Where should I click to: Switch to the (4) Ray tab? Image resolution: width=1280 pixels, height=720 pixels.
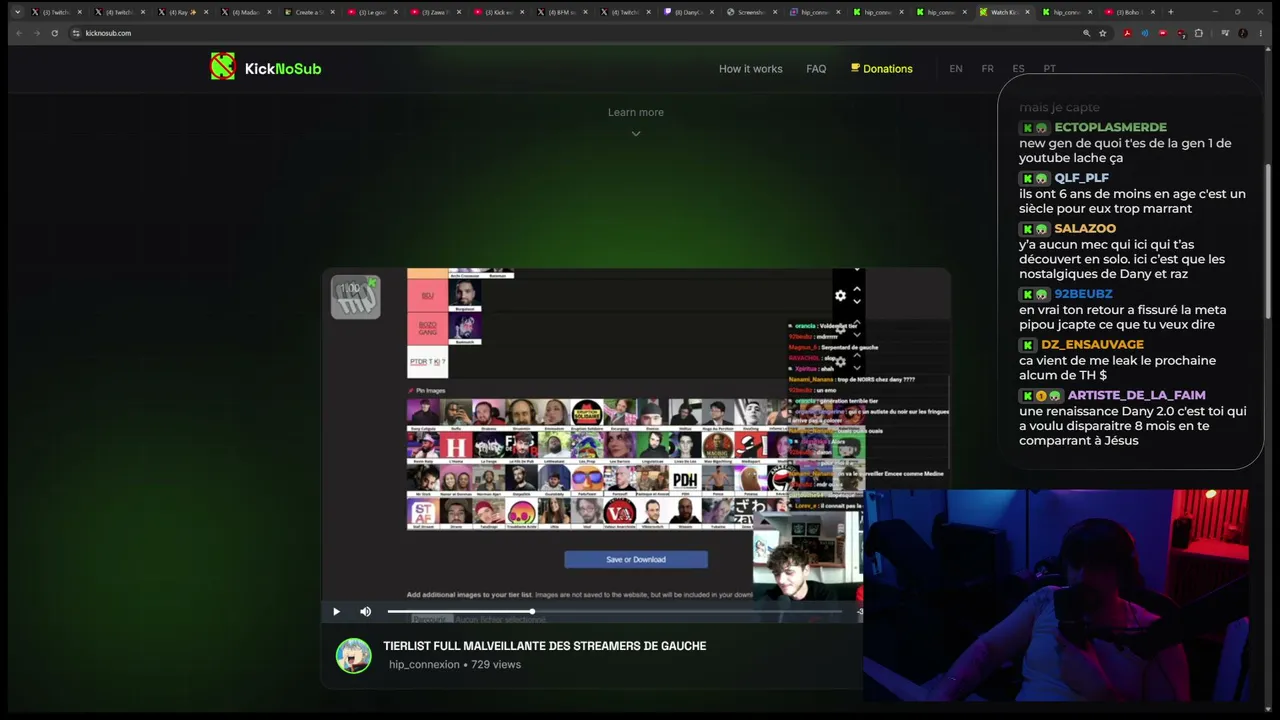click(x=184, y=12)
